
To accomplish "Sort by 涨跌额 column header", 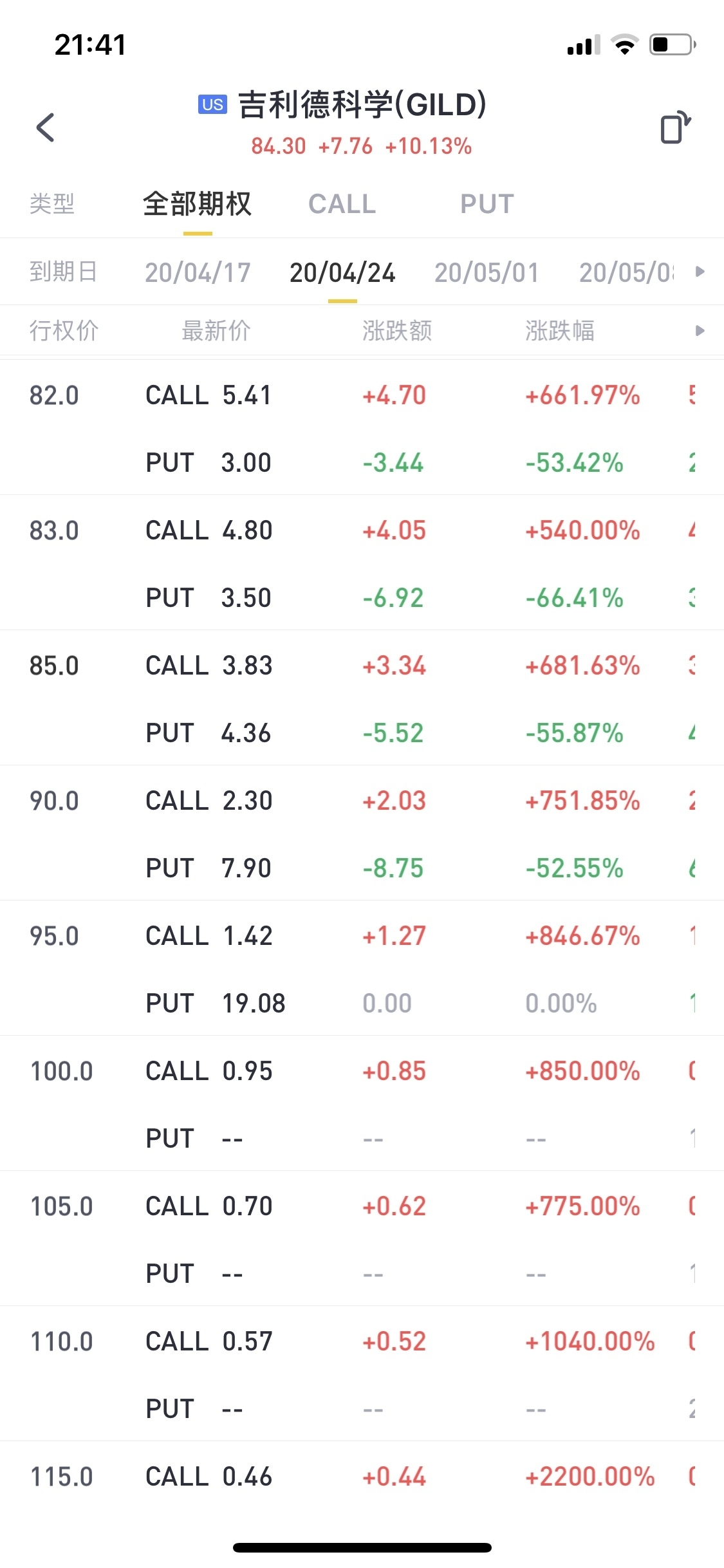I will pos(397,331).
